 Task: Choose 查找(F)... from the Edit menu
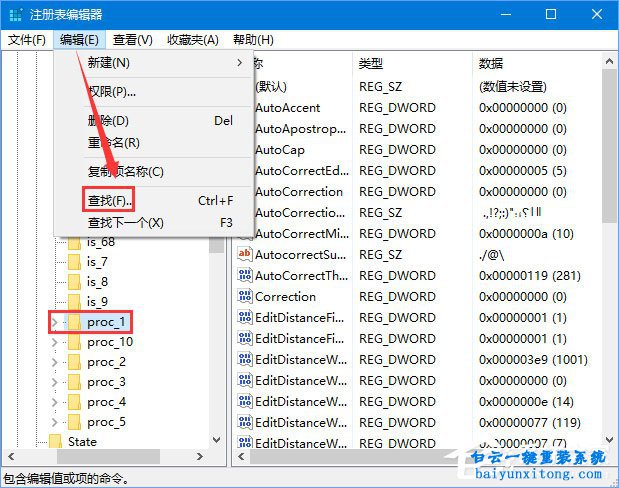click(x=154, y=201)
